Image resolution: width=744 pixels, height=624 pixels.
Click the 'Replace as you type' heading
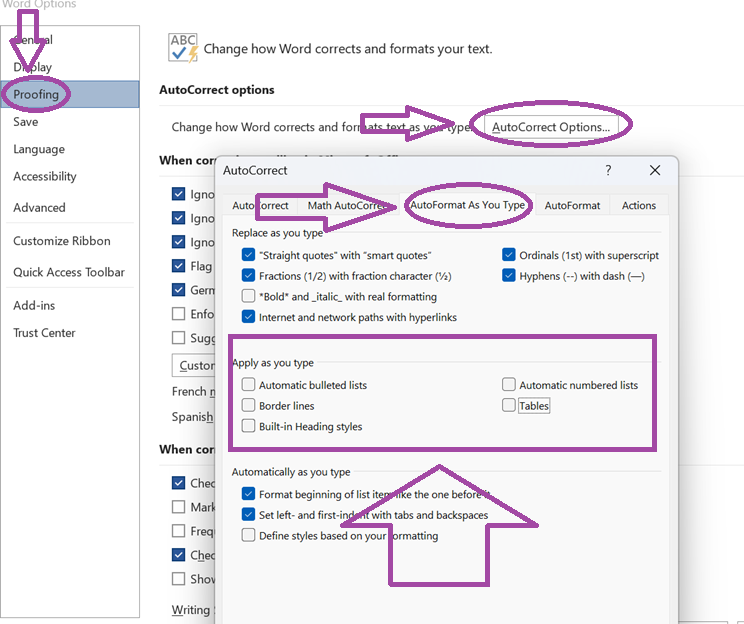click(x=277, y=233)
